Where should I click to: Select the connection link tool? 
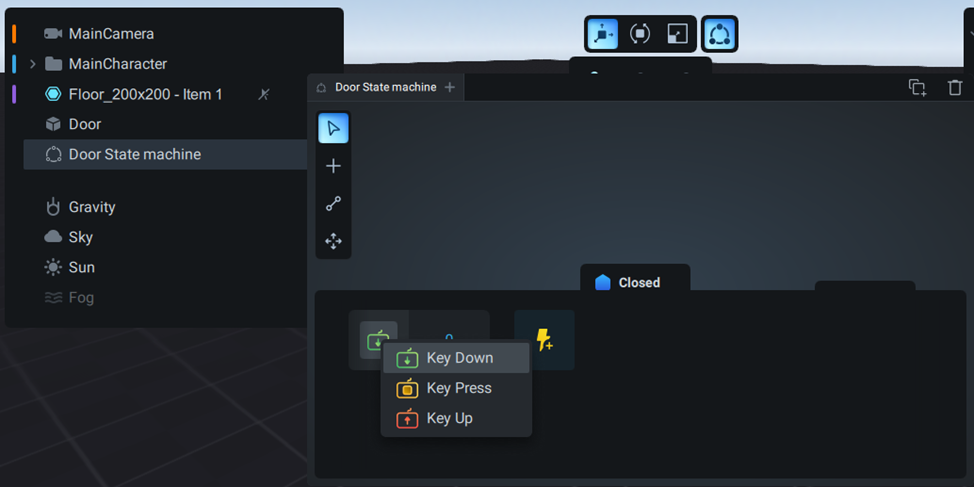(333, 204)
